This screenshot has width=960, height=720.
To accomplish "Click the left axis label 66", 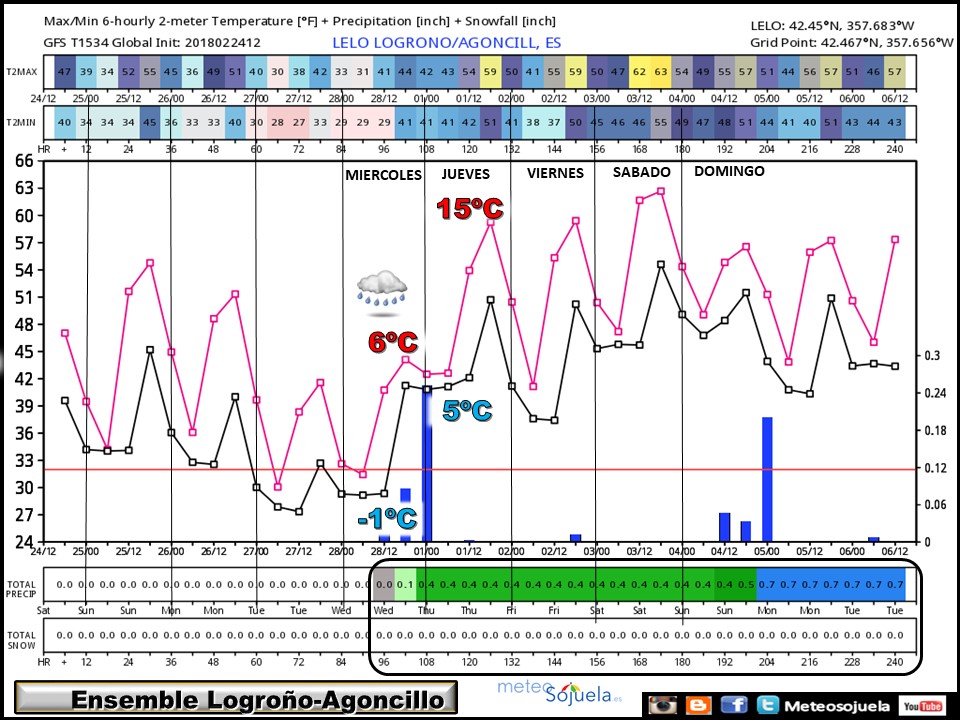I will click(x=24, y=161).
